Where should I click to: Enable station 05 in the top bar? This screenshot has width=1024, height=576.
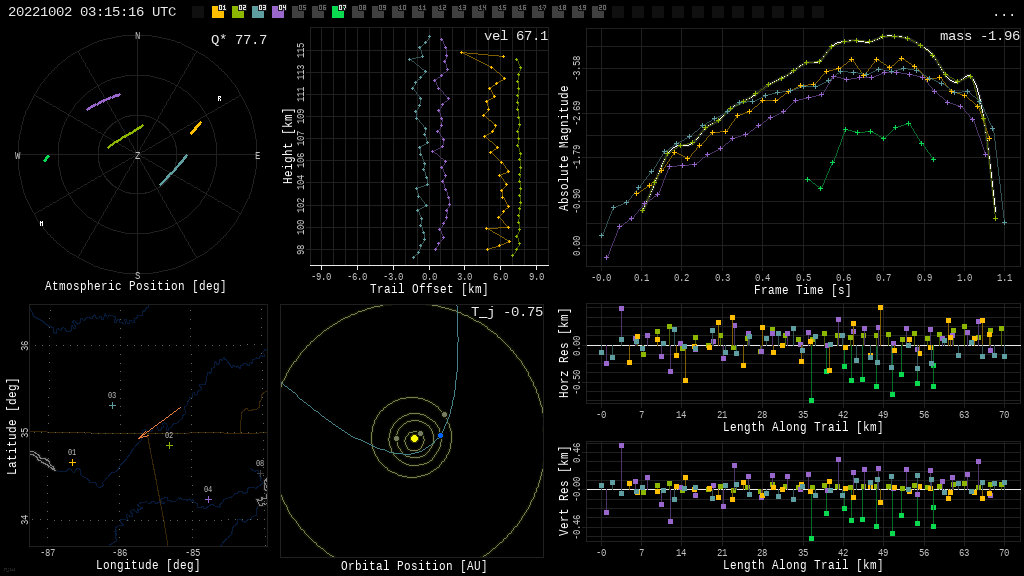298,11
